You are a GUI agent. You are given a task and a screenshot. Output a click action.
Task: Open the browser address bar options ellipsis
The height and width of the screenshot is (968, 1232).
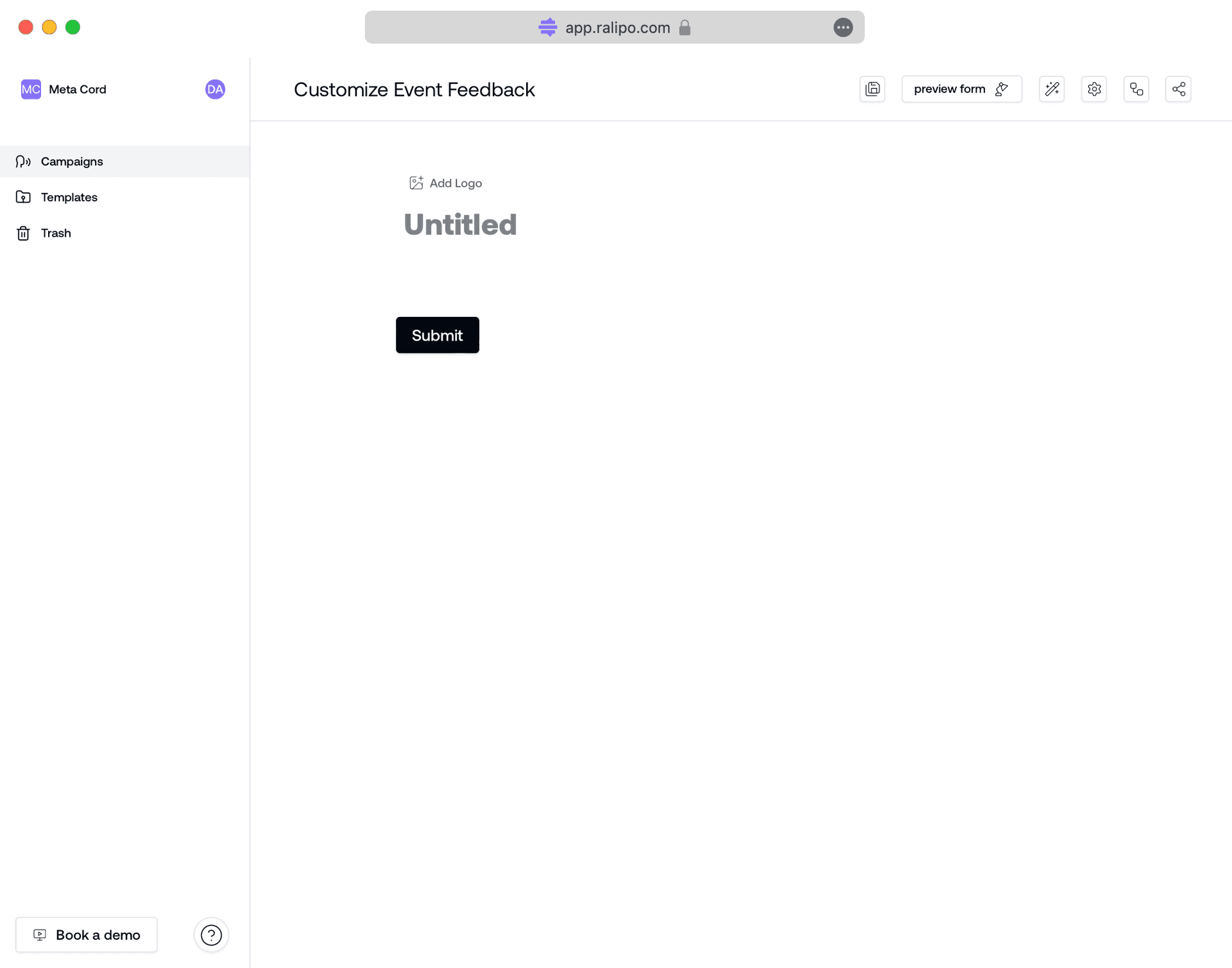point(843,27)
